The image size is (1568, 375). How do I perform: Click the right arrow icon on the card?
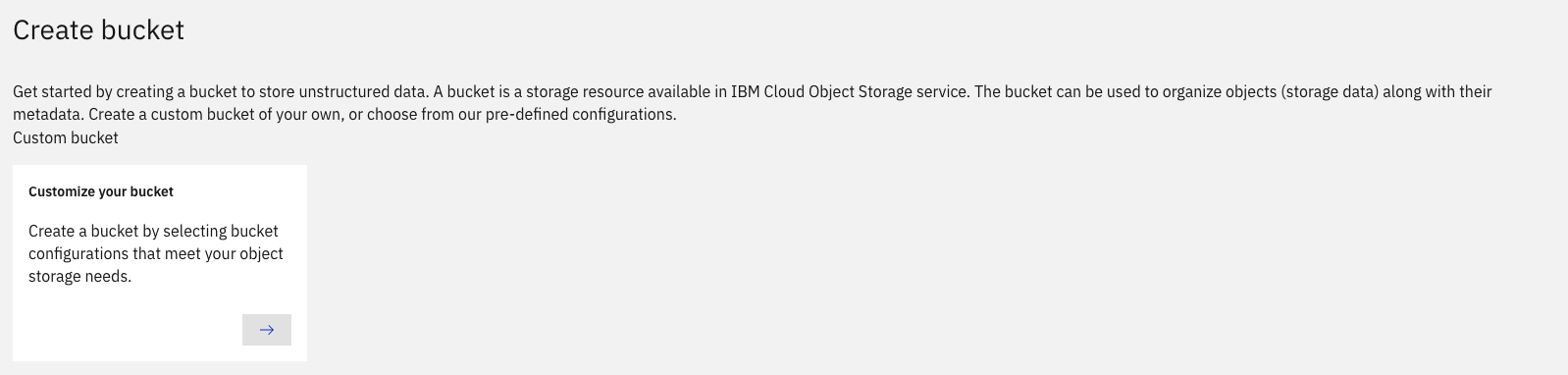(267, 330)
